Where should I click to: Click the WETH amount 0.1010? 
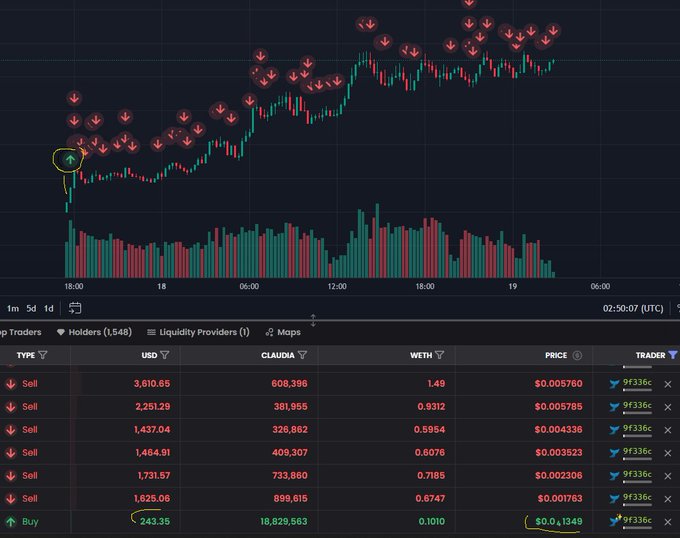[432, 522]
